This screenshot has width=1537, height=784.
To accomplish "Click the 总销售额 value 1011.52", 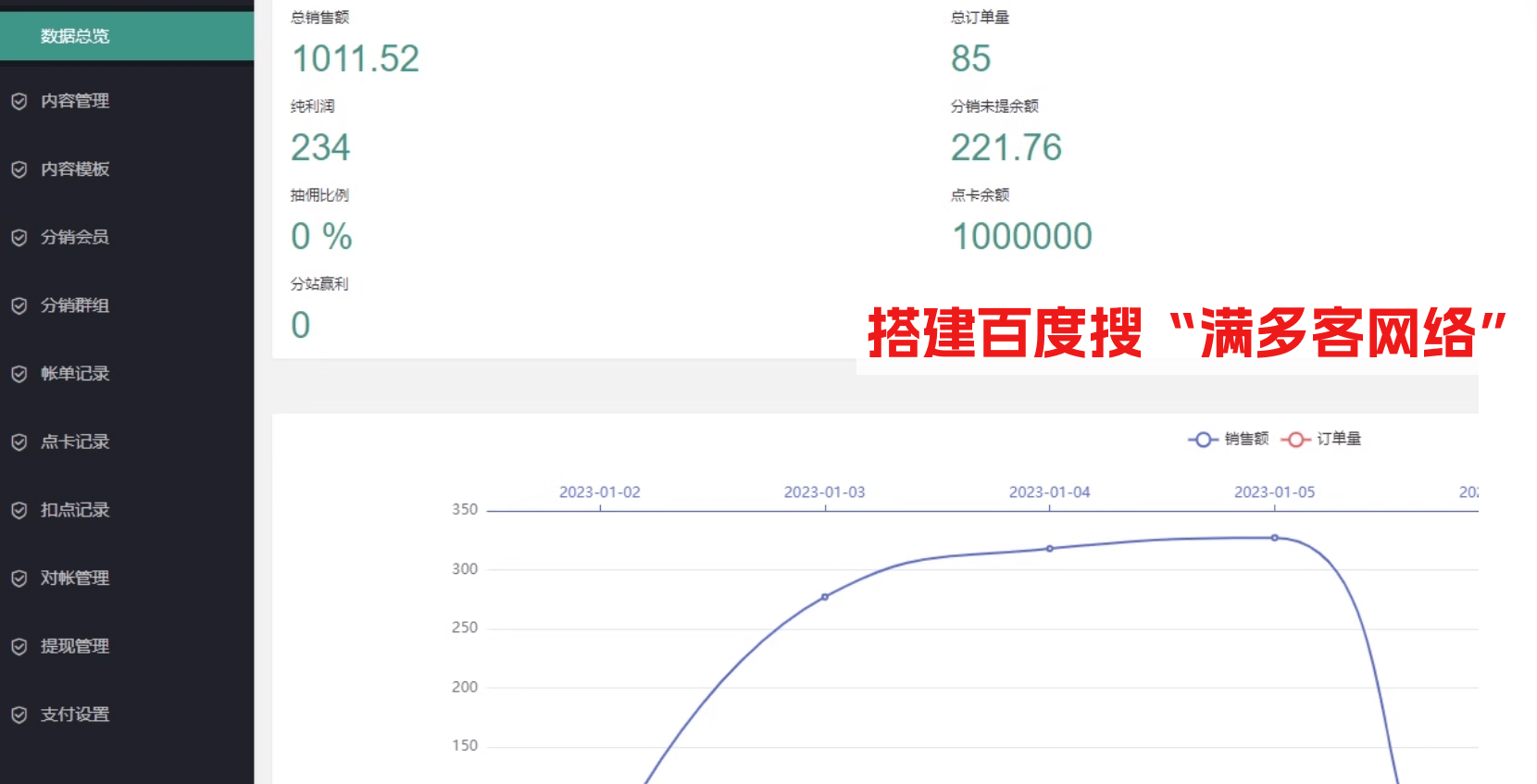I will click(x=356, y=59).
